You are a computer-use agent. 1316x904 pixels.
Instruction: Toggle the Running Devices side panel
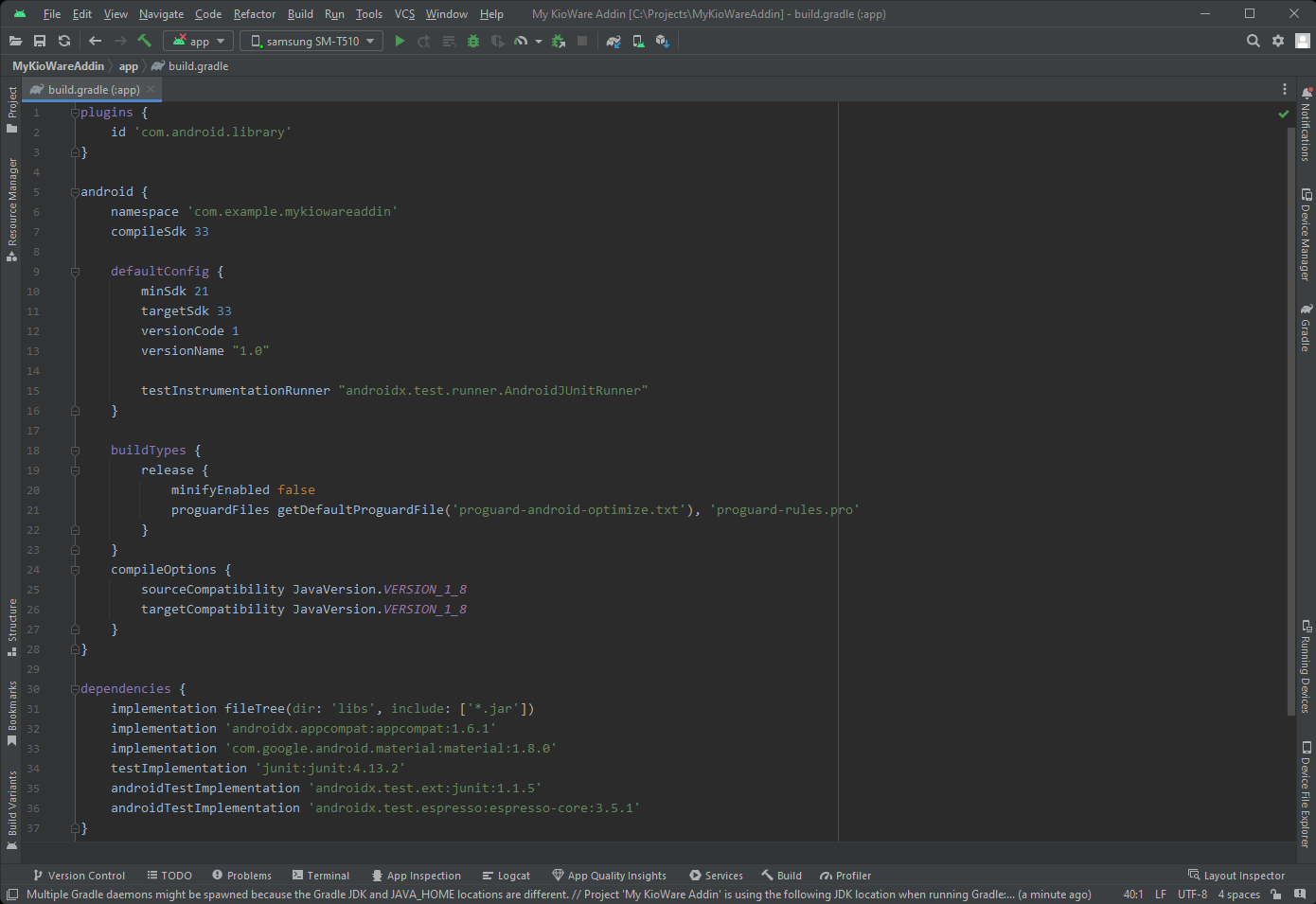[x=1306, y=667]
